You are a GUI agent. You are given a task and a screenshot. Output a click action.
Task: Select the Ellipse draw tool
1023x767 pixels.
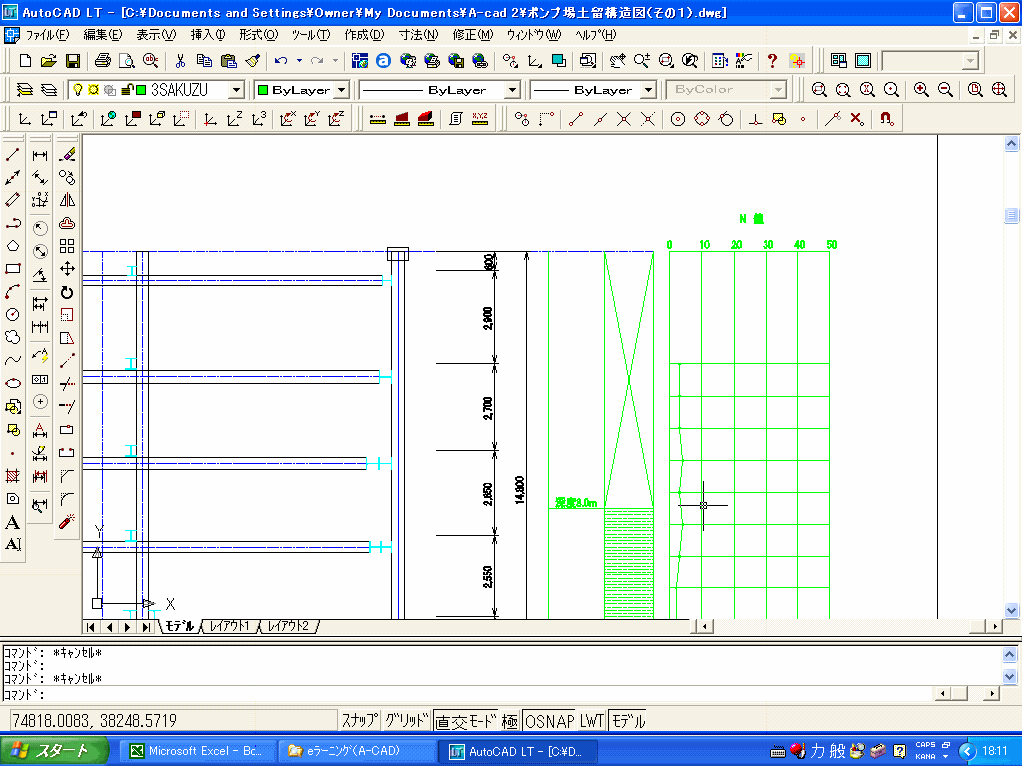(x=12, y=383)
